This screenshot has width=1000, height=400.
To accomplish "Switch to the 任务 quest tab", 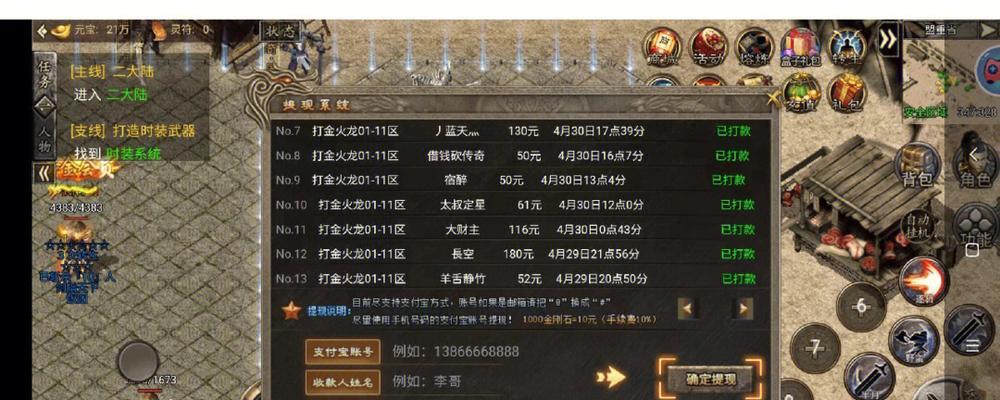I will coord(43,74).
